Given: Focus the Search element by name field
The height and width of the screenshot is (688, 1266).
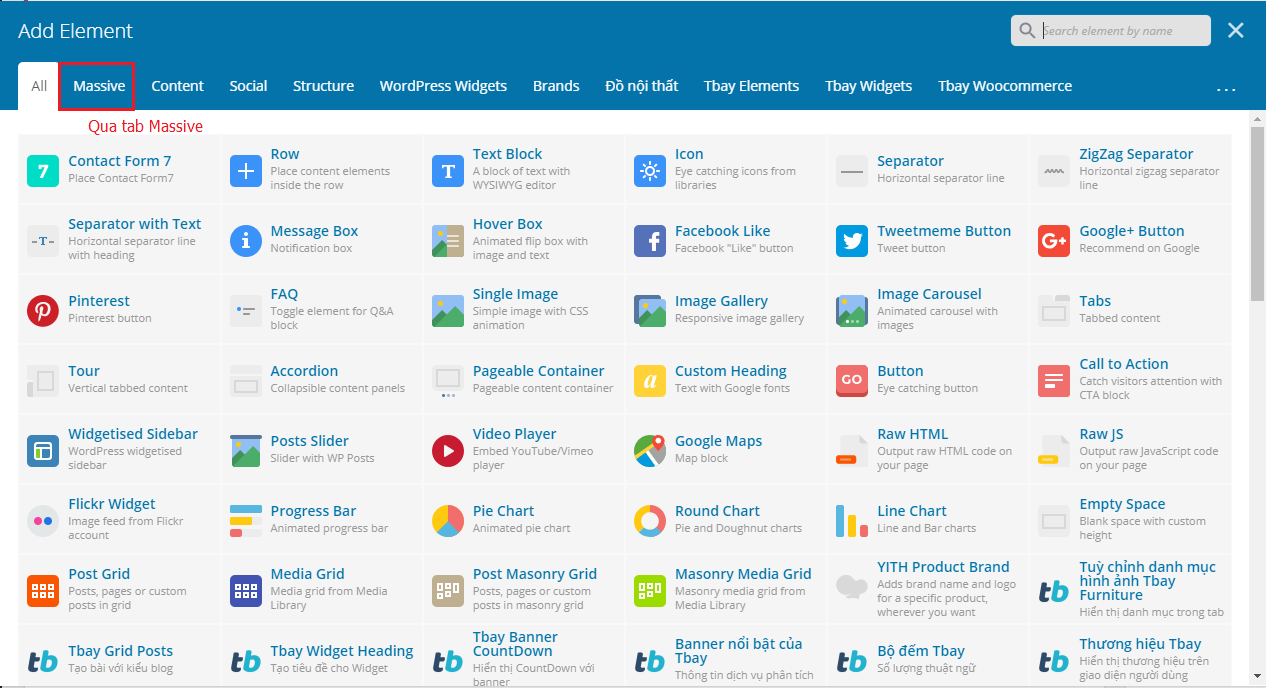Looking at the screenshot, I should click(x=1110, y=31).
